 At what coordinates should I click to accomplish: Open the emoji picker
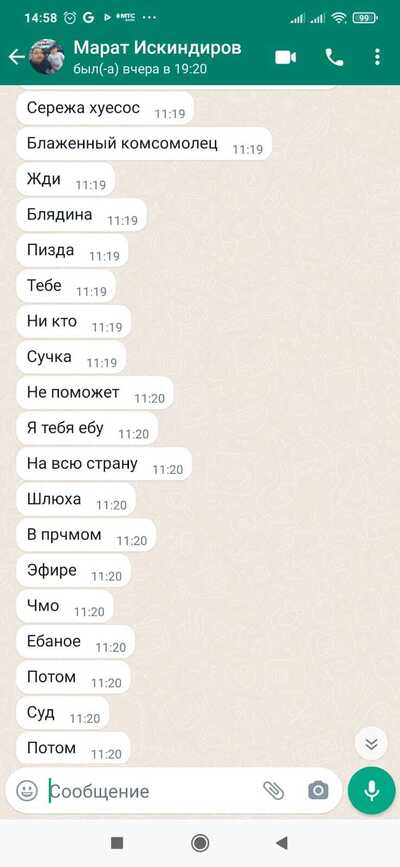pos(27,791)
